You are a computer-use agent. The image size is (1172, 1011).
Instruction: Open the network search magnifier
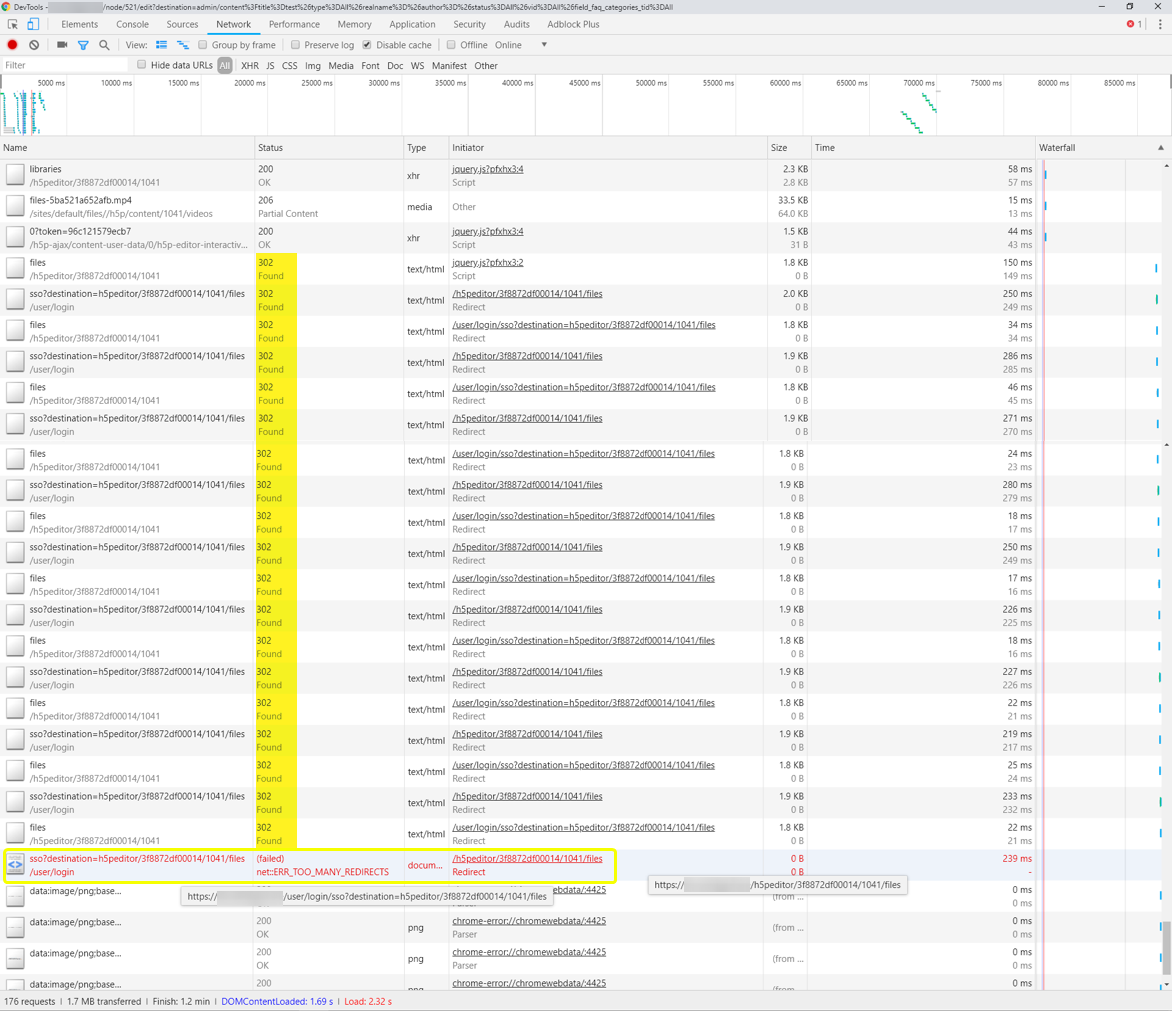[x=104, y=45]
